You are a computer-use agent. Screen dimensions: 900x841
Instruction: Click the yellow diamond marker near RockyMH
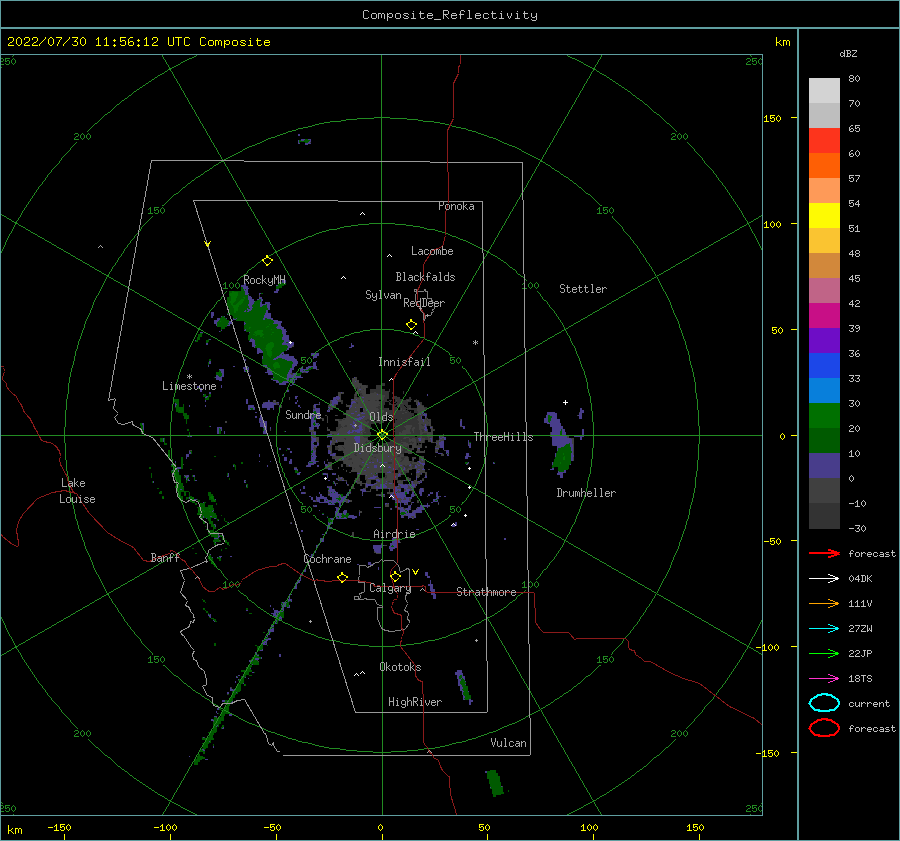(267, 261)
